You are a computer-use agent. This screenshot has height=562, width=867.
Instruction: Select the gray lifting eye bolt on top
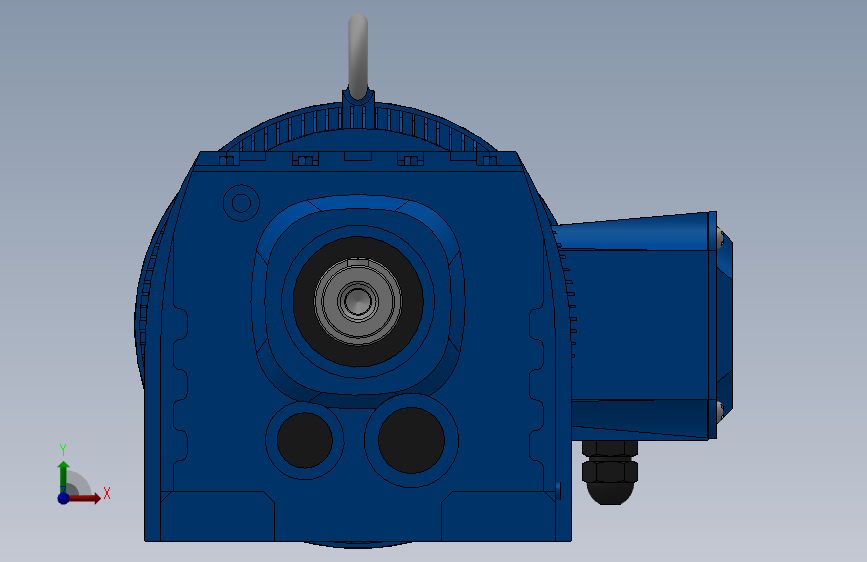coord(358,56)
